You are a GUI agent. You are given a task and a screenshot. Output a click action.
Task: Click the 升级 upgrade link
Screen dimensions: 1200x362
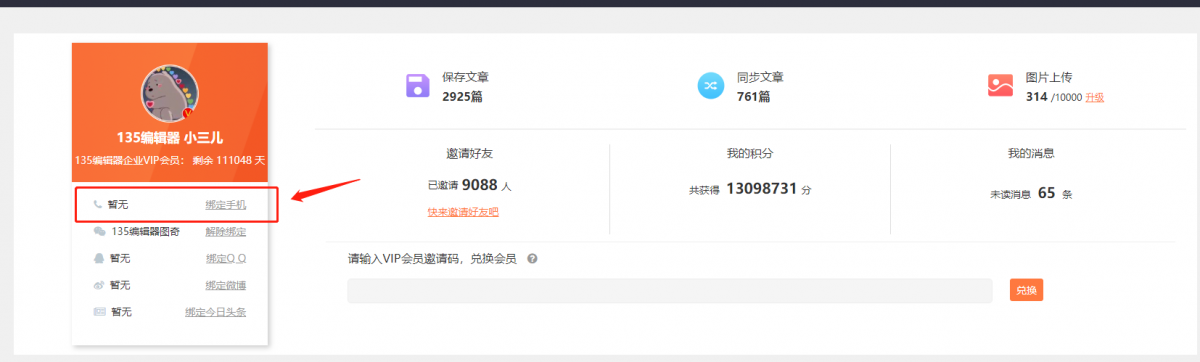coord(1095,97)
